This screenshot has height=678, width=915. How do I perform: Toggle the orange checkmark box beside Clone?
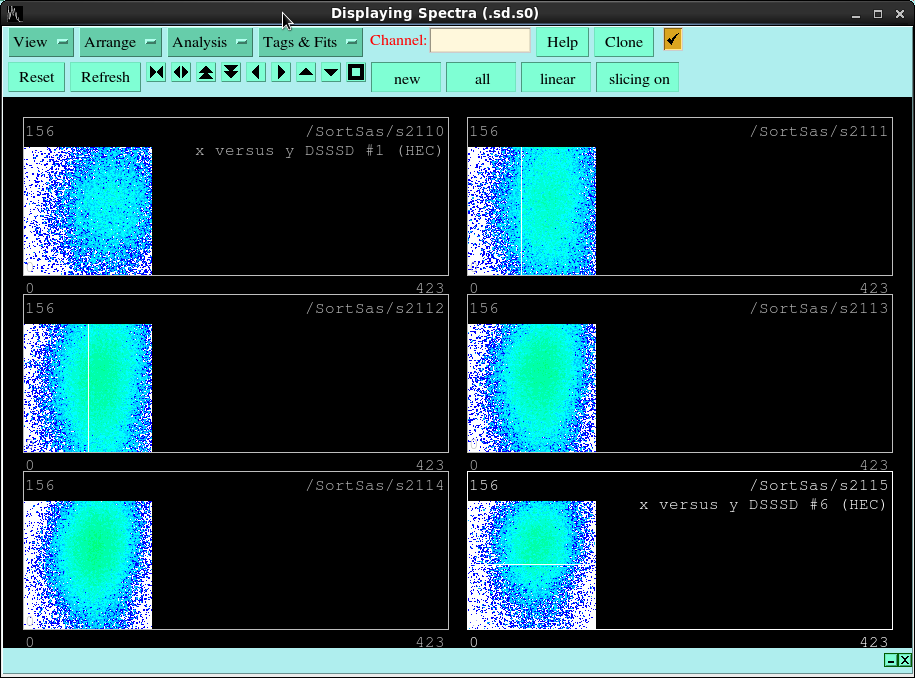672,40
